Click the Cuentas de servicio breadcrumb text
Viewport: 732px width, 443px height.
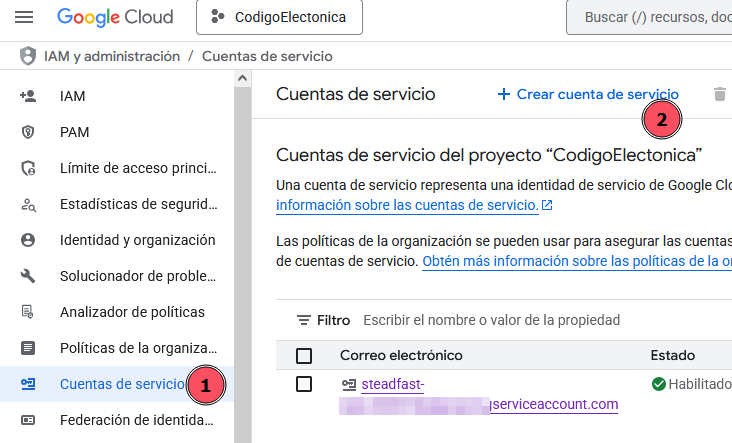(x=267, y=56)
